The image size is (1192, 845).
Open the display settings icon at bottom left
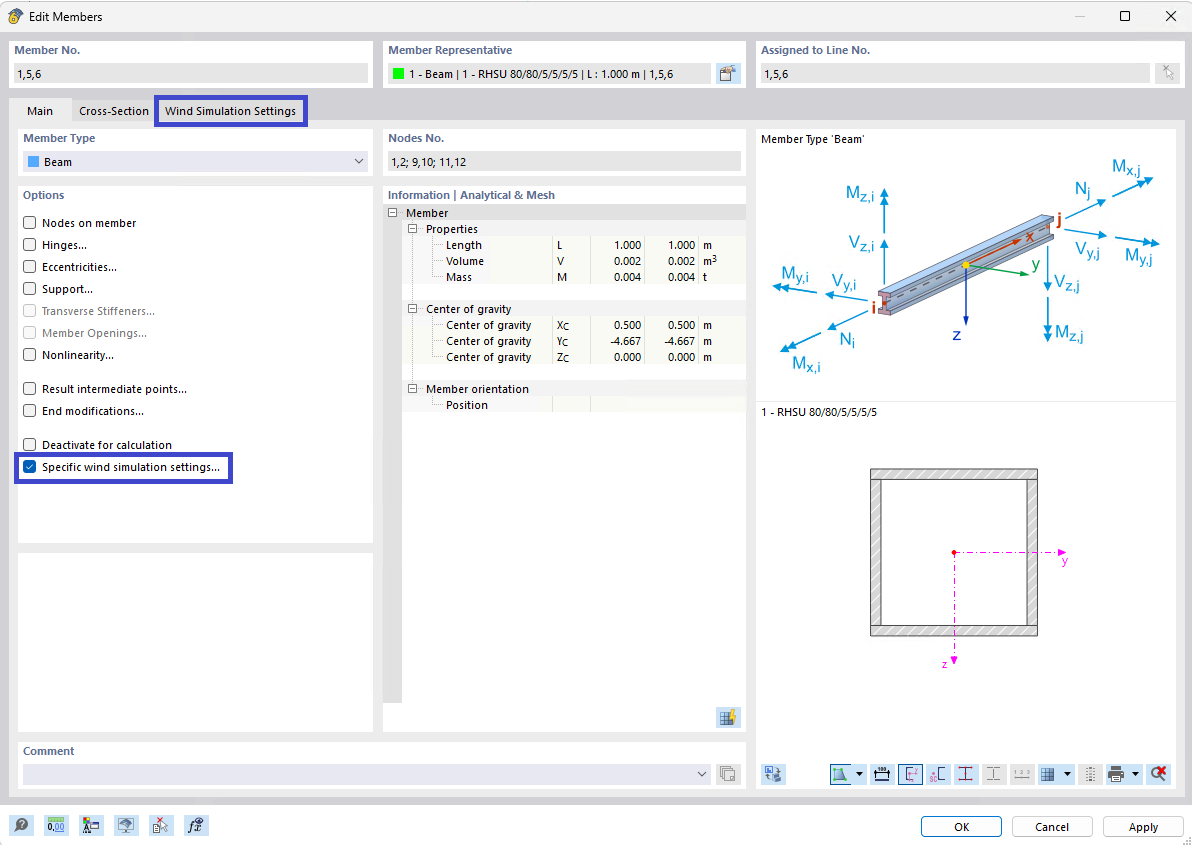tap(125, 825)
